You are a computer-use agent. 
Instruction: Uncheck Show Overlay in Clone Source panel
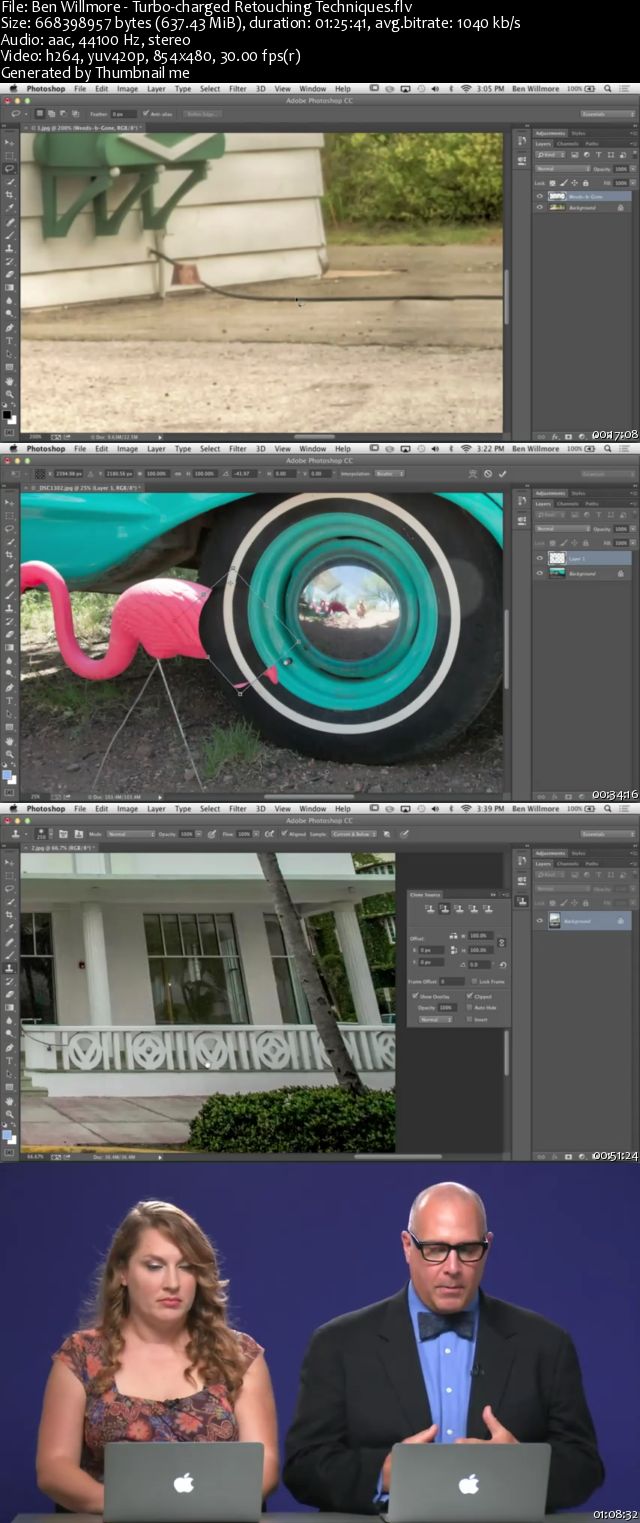tap(415, 995)
